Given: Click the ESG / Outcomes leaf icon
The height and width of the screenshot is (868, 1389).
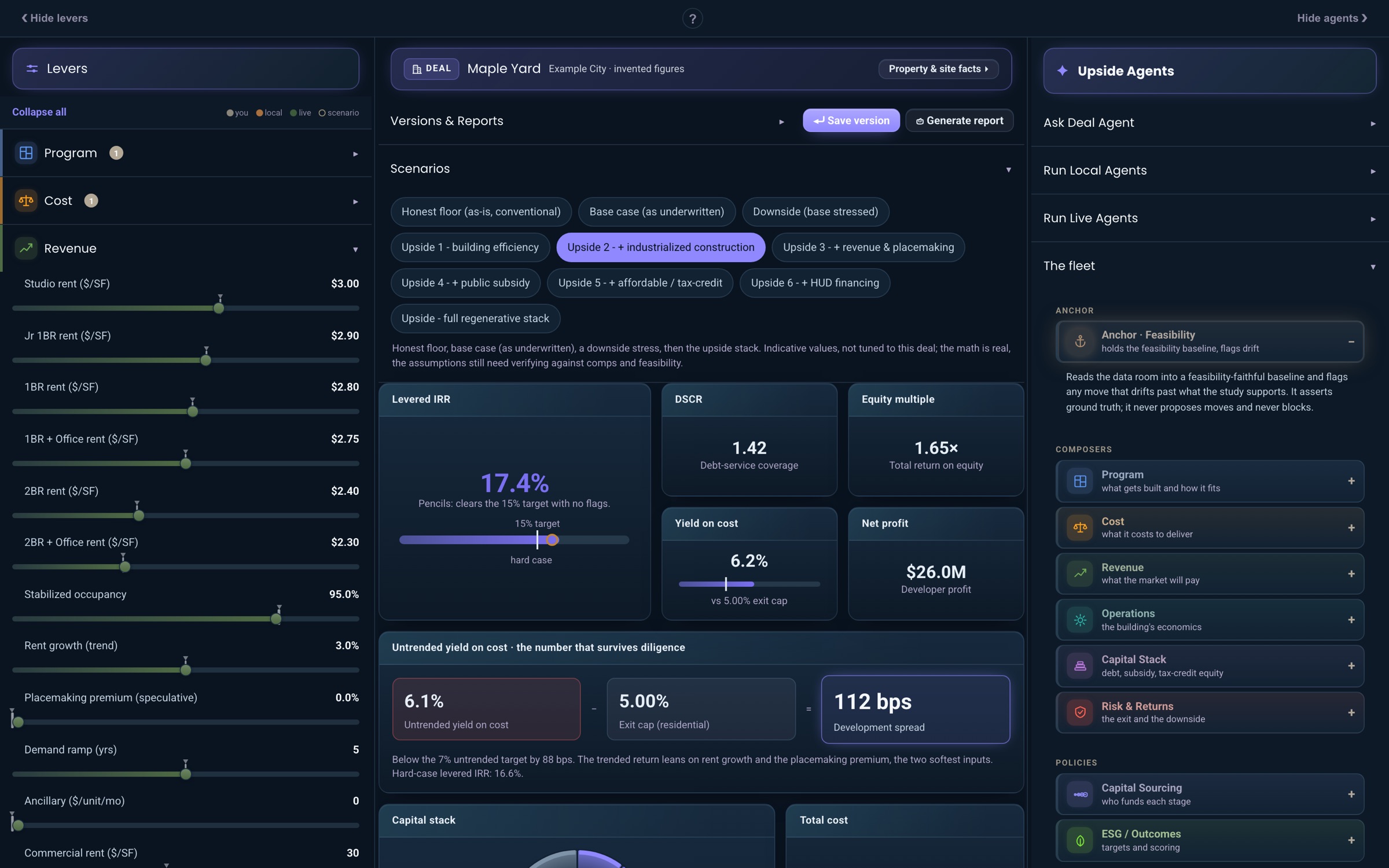Looking at the screenshot, I should pos(1080,841).
